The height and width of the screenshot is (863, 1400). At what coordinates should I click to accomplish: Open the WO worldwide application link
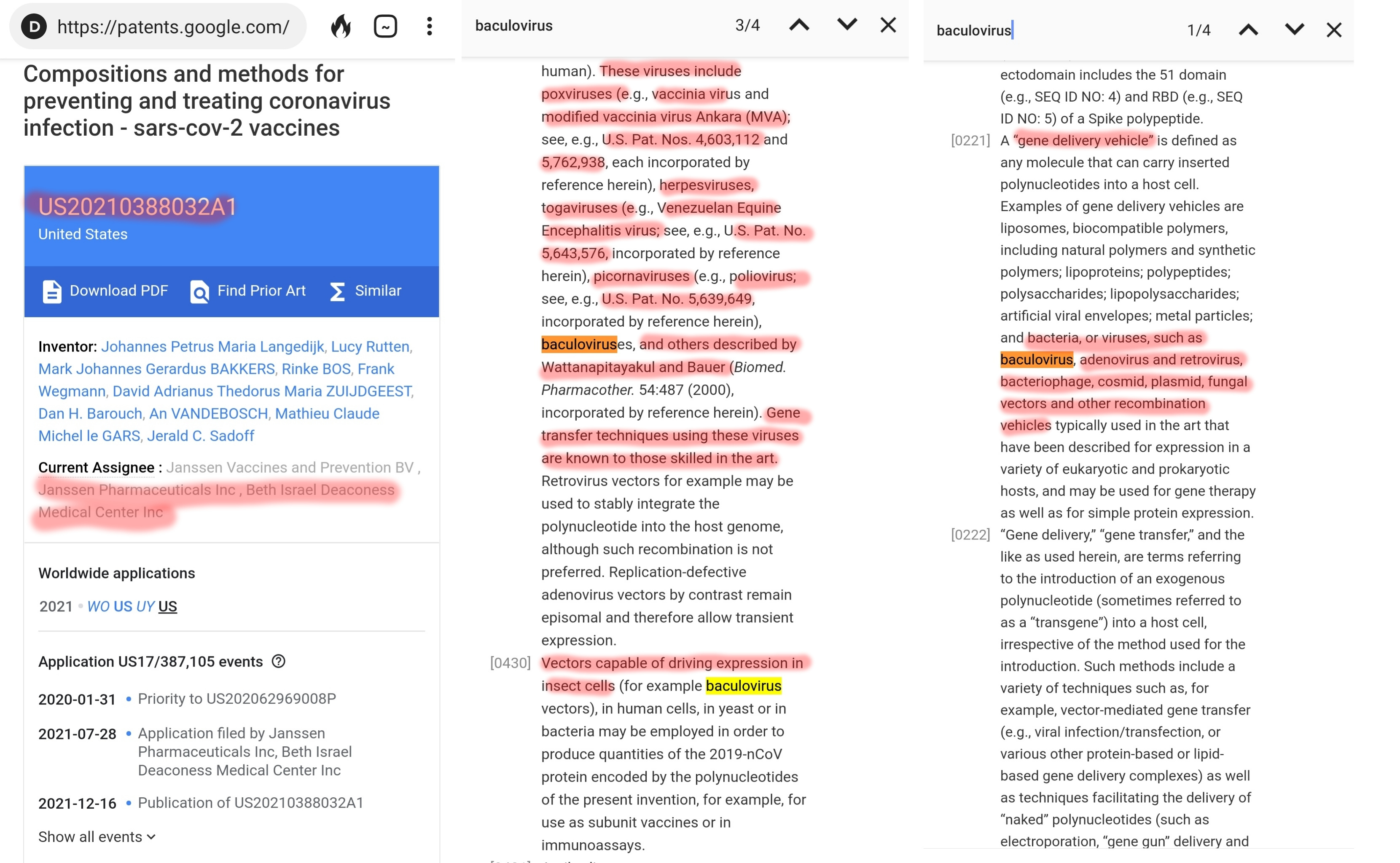coord(98,606)
